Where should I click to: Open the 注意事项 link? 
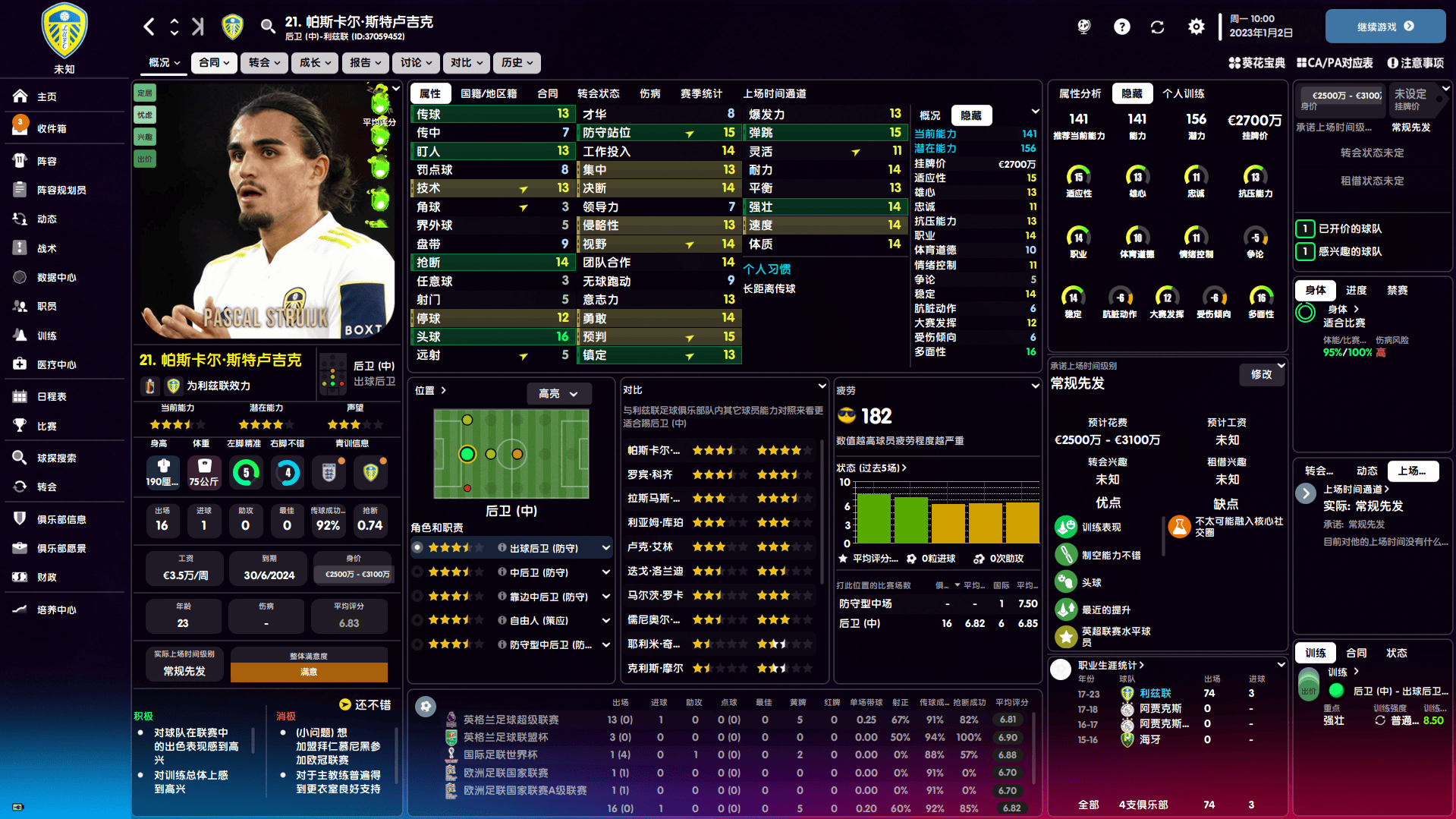coord(1416,62)
